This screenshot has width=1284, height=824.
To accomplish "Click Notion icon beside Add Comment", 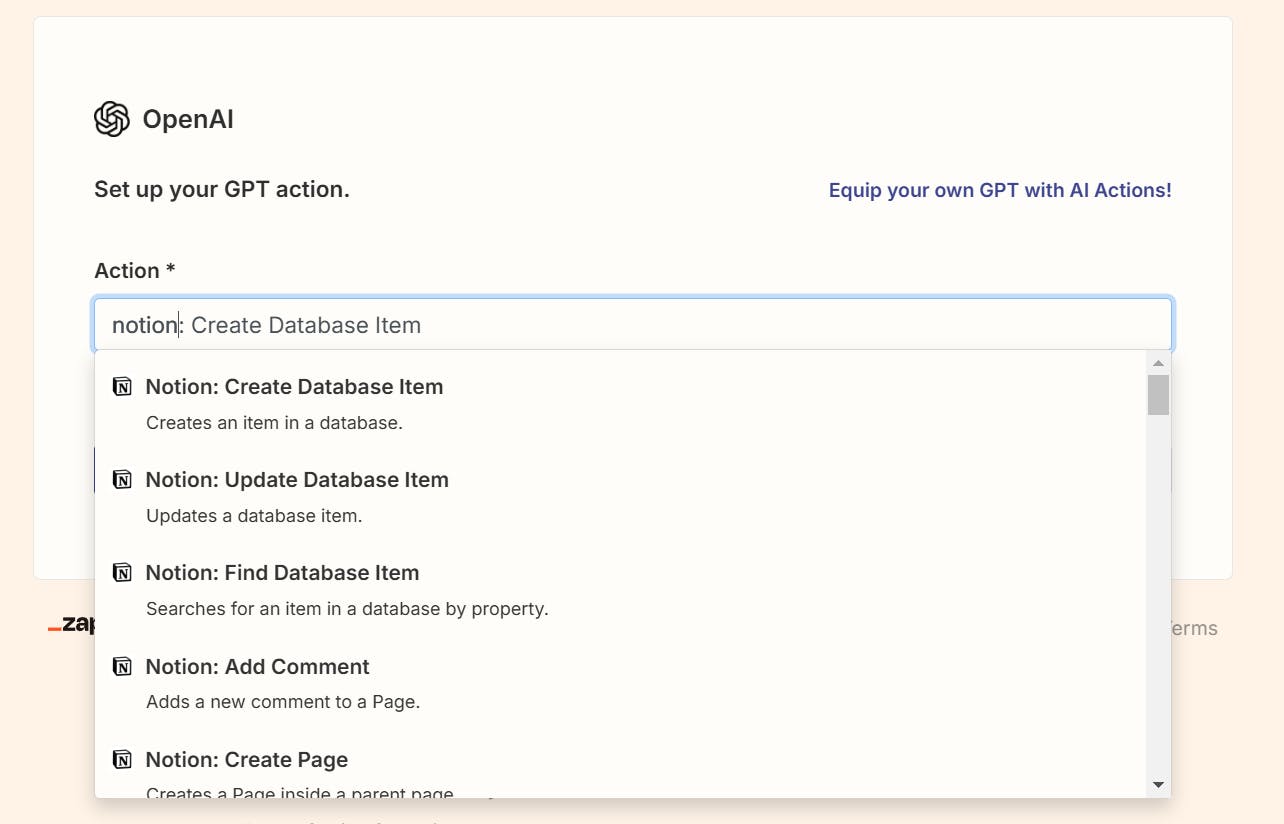I will (122, 667).
